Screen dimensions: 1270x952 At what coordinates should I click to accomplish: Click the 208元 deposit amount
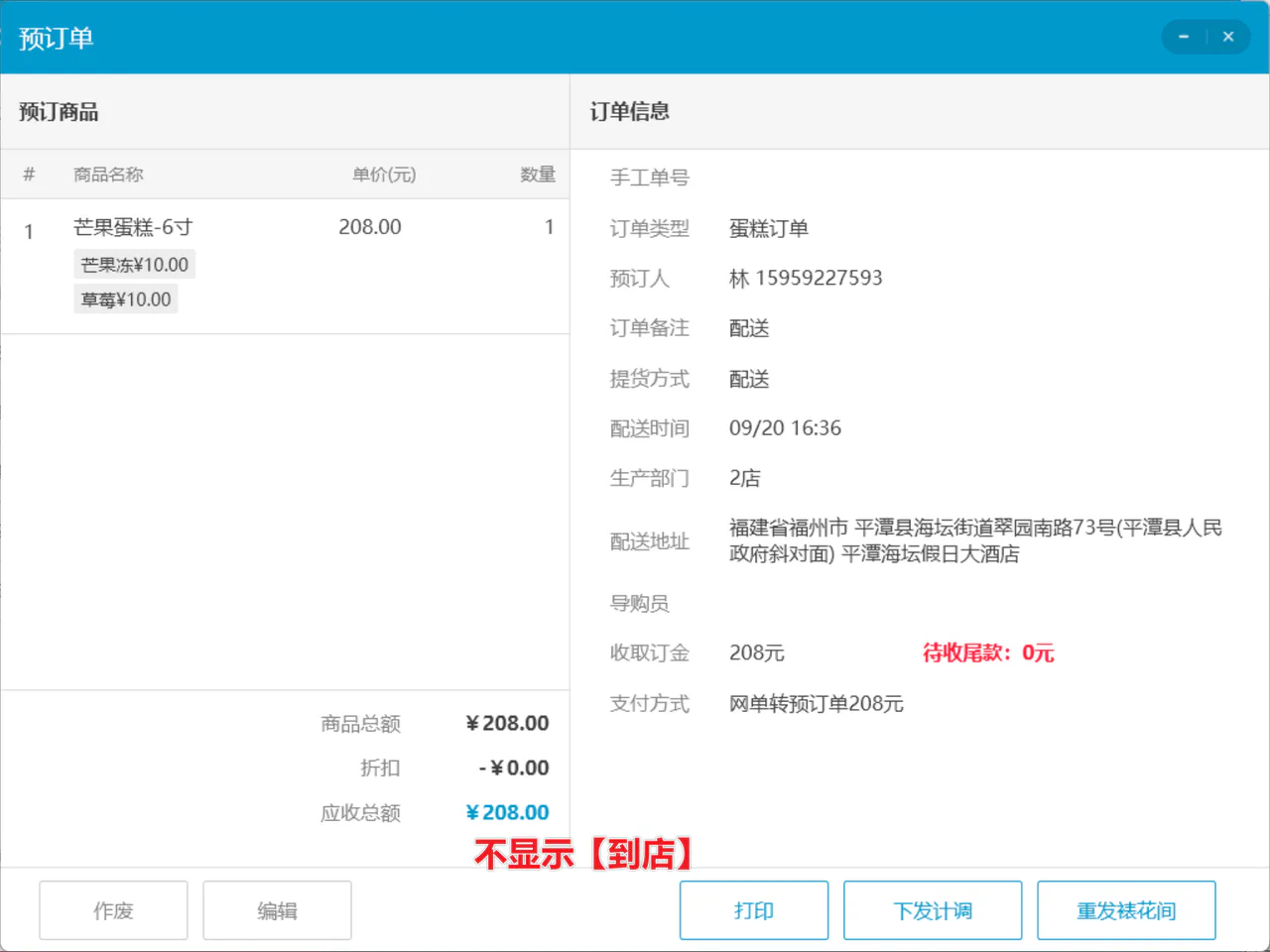[x=757, y=653]
